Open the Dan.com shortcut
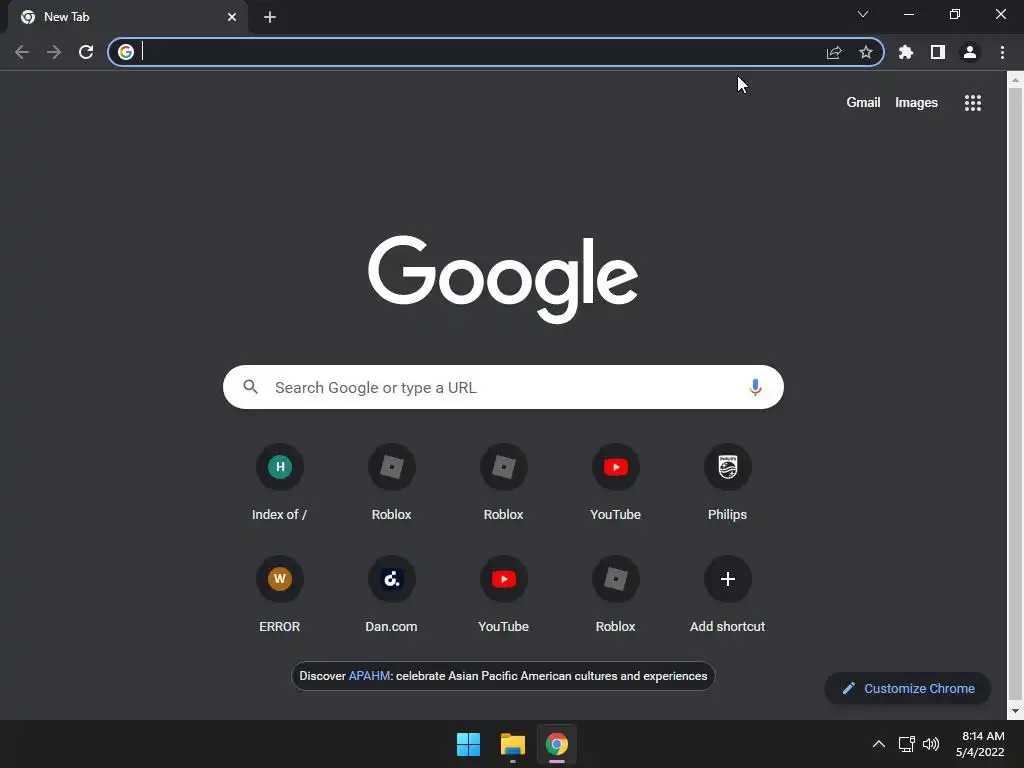This screenshot has height=768, width=1024. tap(391, 595)
